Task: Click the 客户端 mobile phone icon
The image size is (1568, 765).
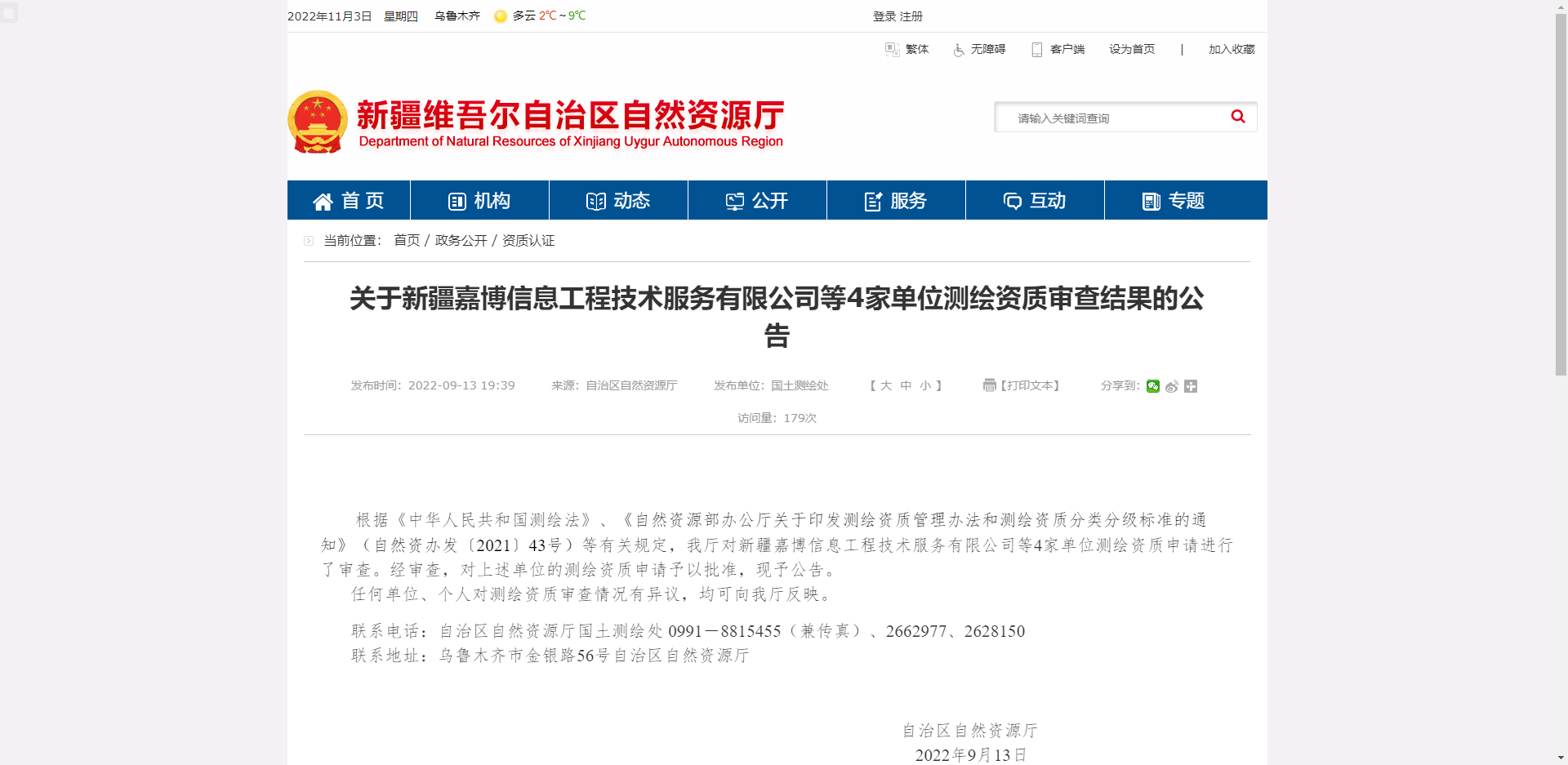Action: tap(1036, 49)
